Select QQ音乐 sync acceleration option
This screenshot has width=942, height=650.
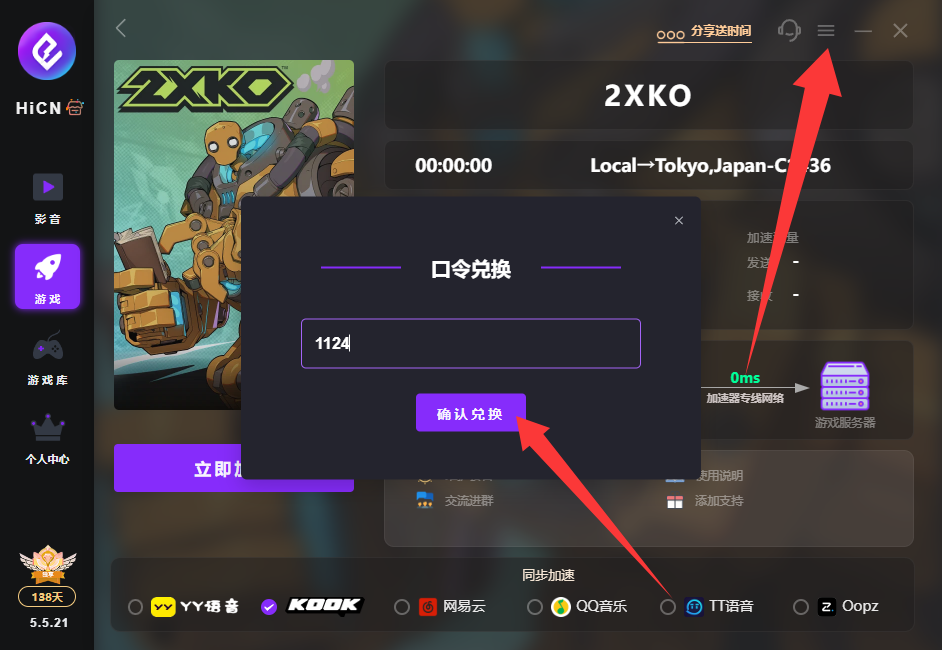point(535,607)
